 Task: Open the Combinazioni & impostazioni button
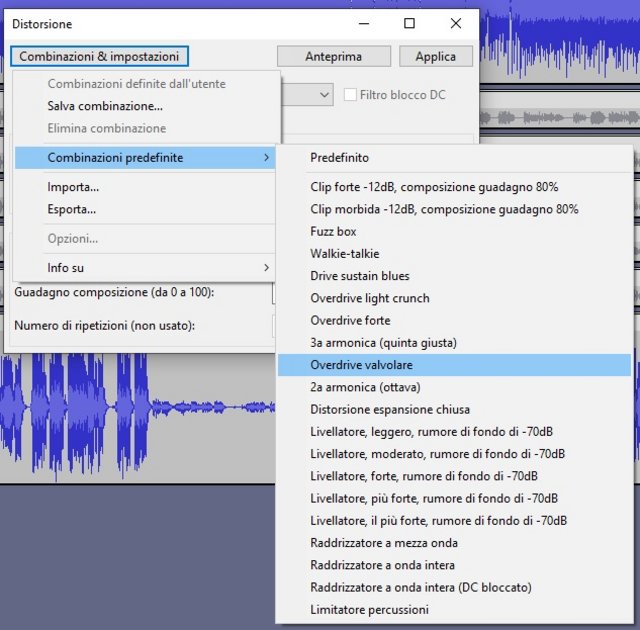[x=99, y=57]
